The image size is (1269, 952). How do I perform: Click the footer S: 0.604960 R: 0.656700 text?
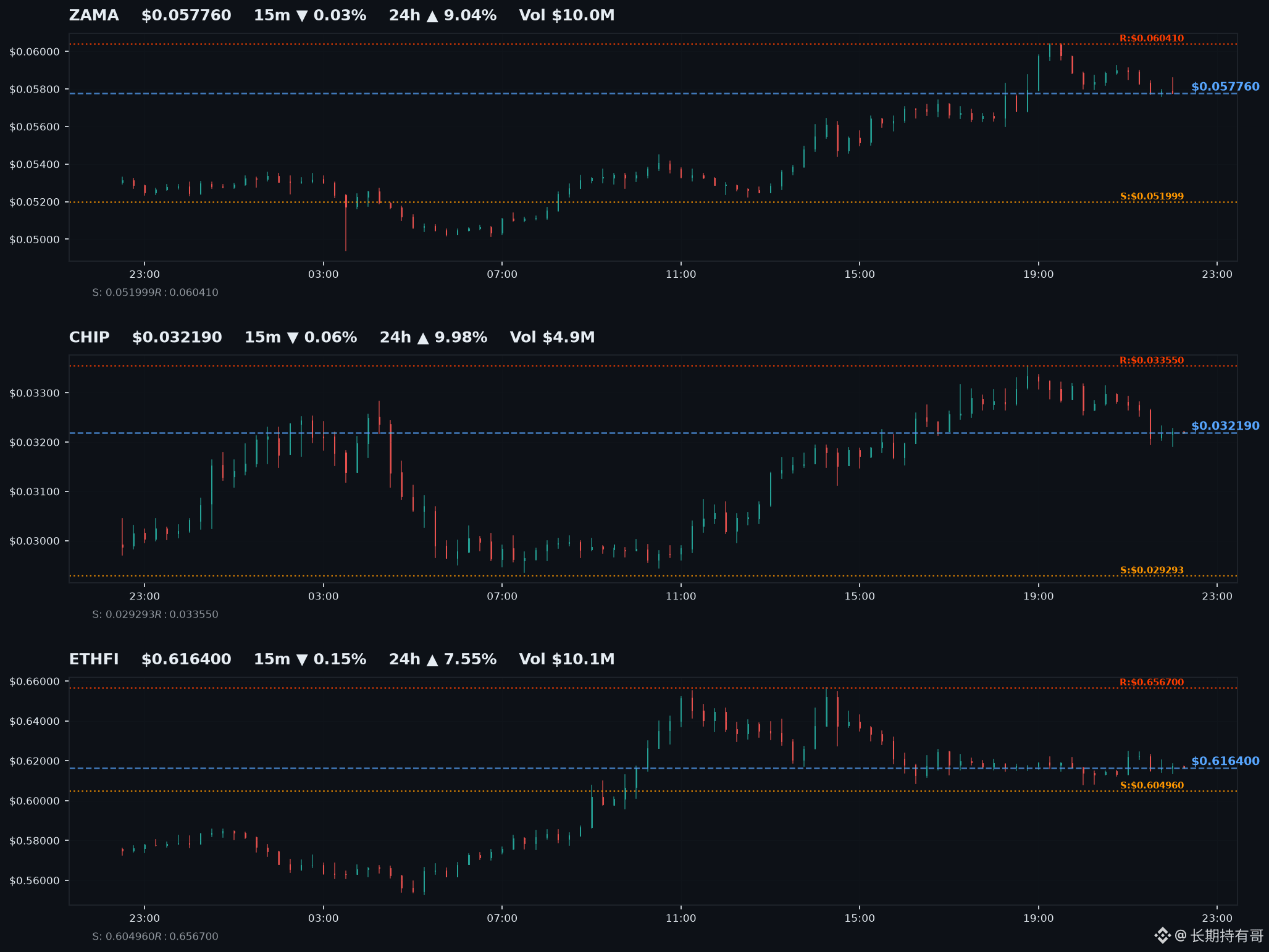pyautogui.click(x=155, y=937)
